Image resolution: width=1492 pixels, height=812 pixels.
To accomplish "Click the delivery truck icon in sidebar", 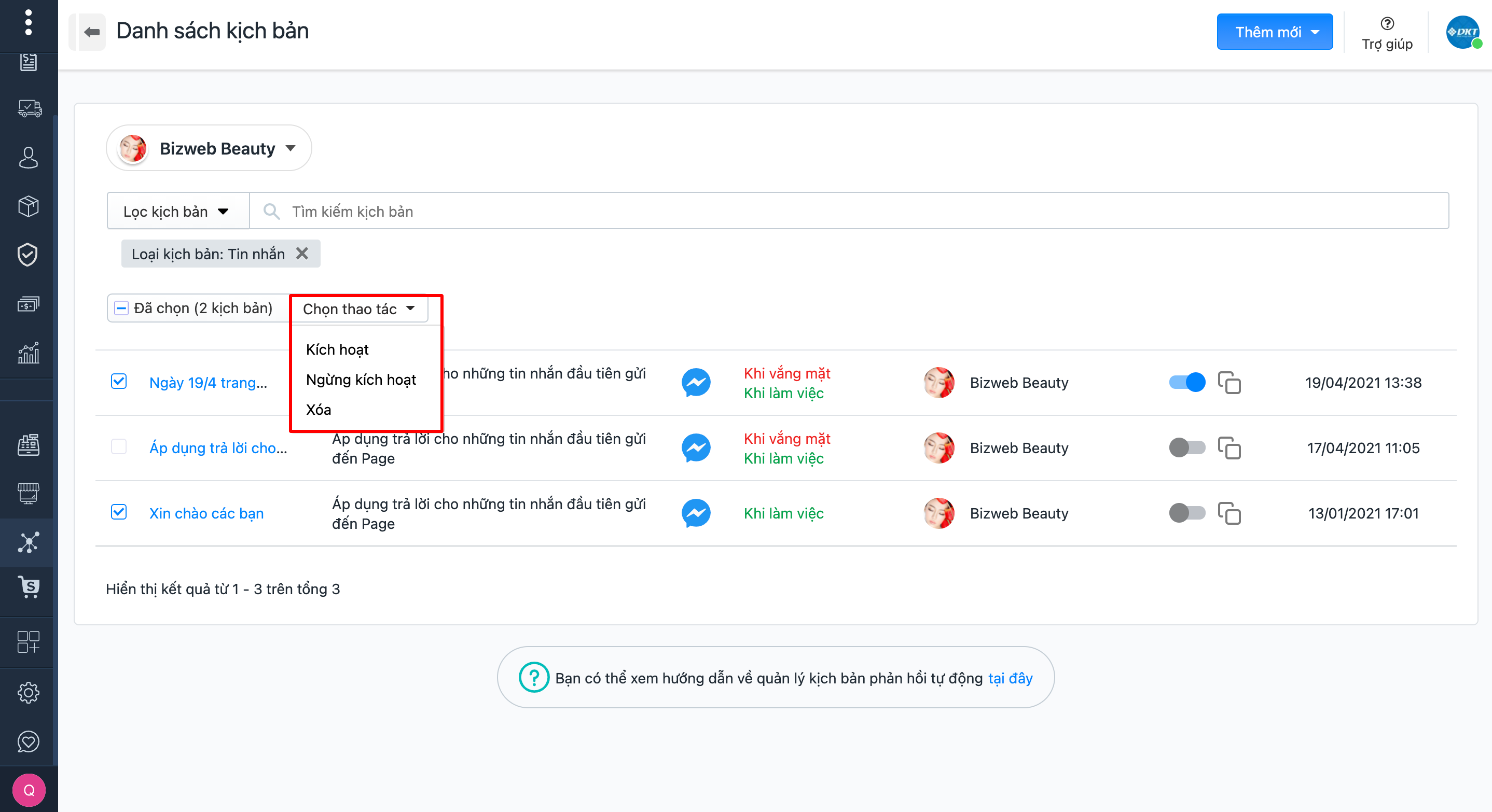I will pyautogui.click(x=28, y=108).
